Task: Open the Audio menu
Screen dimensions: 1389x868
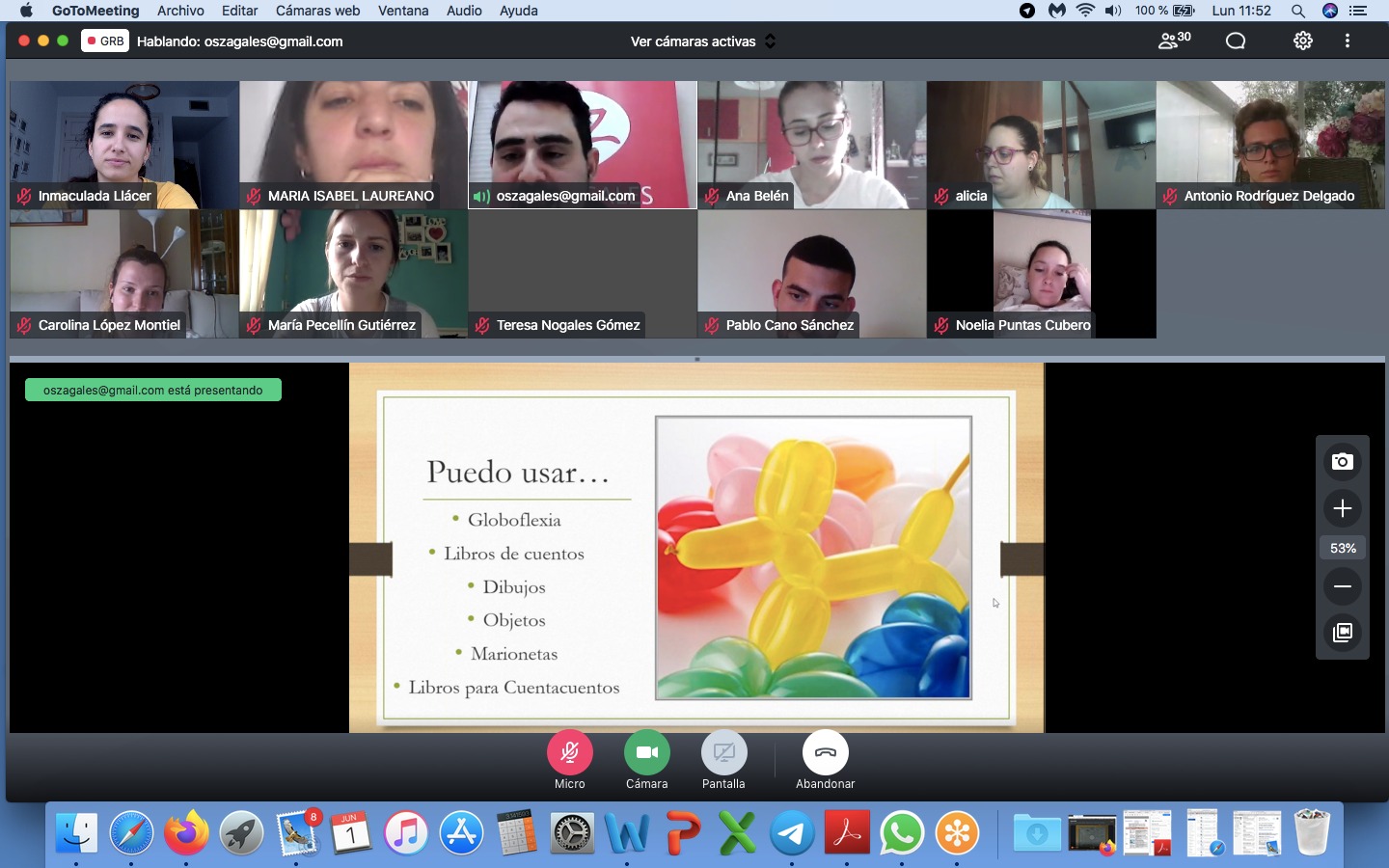Action: click(x=464, y=11)
